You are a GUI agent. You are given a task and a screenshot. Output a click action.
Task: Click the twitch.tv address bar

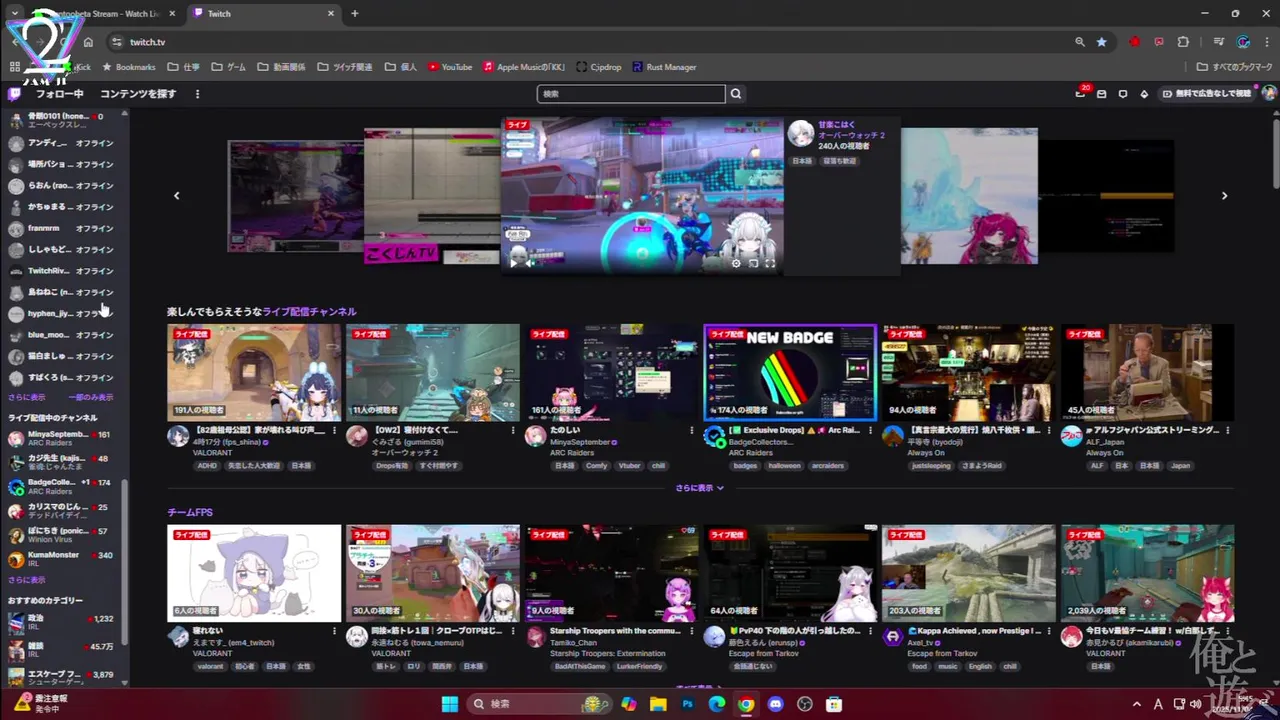(x=590, y=42)
